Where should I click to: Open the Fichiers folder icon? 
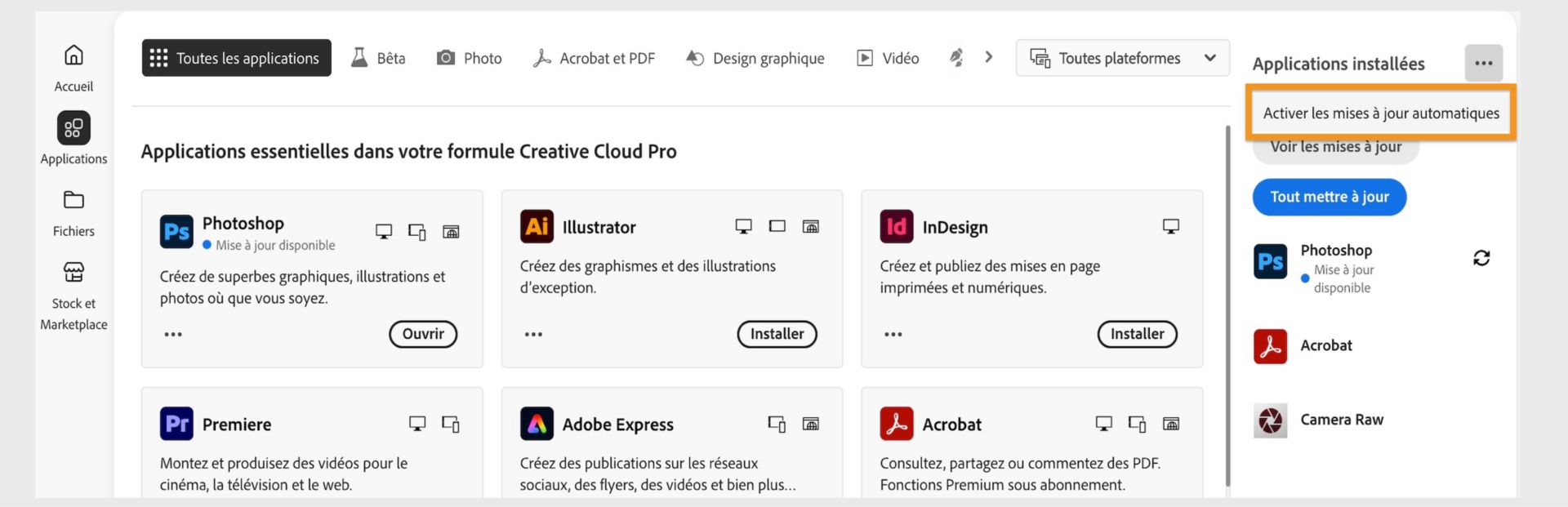click(73, 199)
